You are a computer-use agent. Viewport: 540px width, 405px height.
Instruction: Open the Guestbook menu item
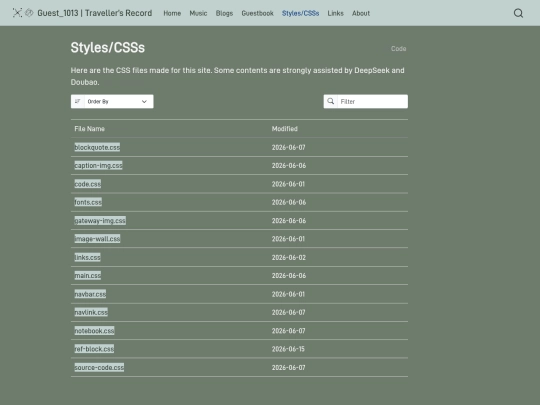tap(258, 13)
